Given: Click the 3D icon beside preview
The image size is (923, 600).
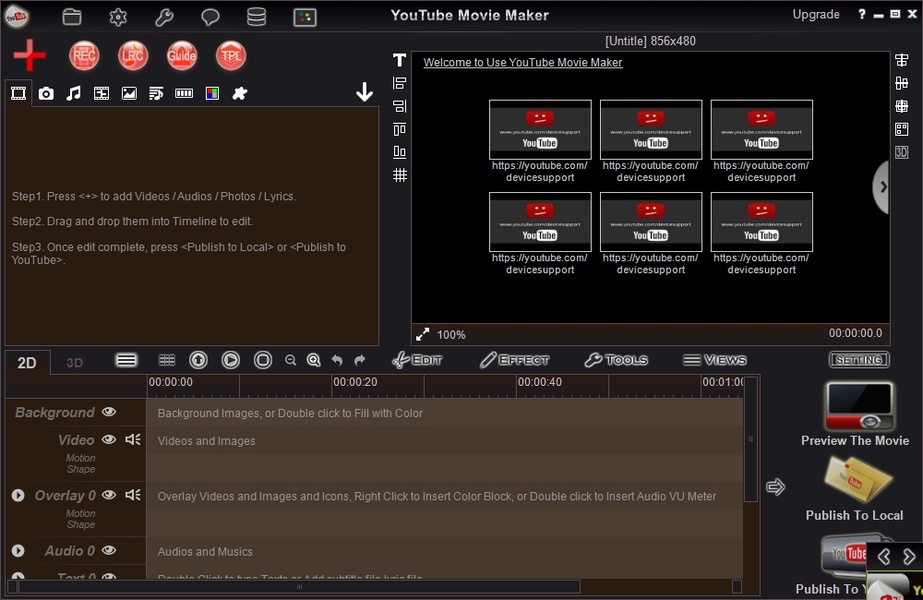Looking at the screenshot, I should [x=901, y=152].
